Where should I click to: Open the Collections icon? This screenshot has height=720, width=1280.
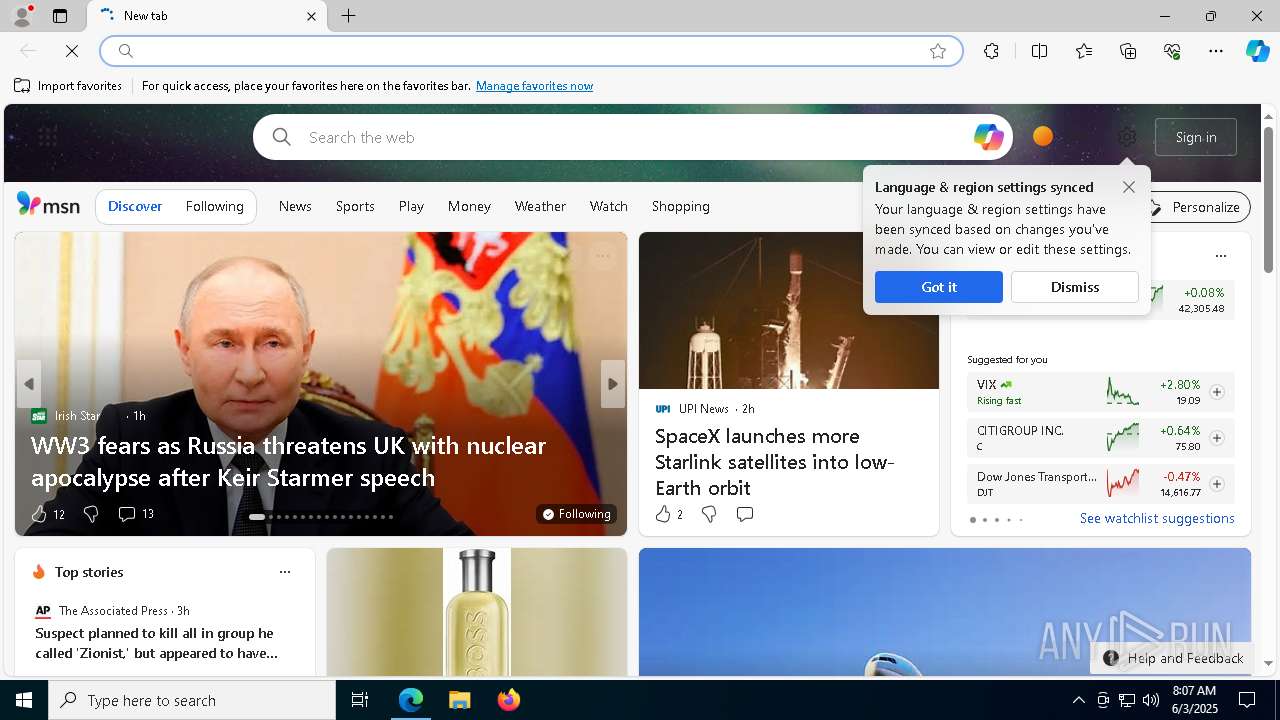pos(1128,51)
